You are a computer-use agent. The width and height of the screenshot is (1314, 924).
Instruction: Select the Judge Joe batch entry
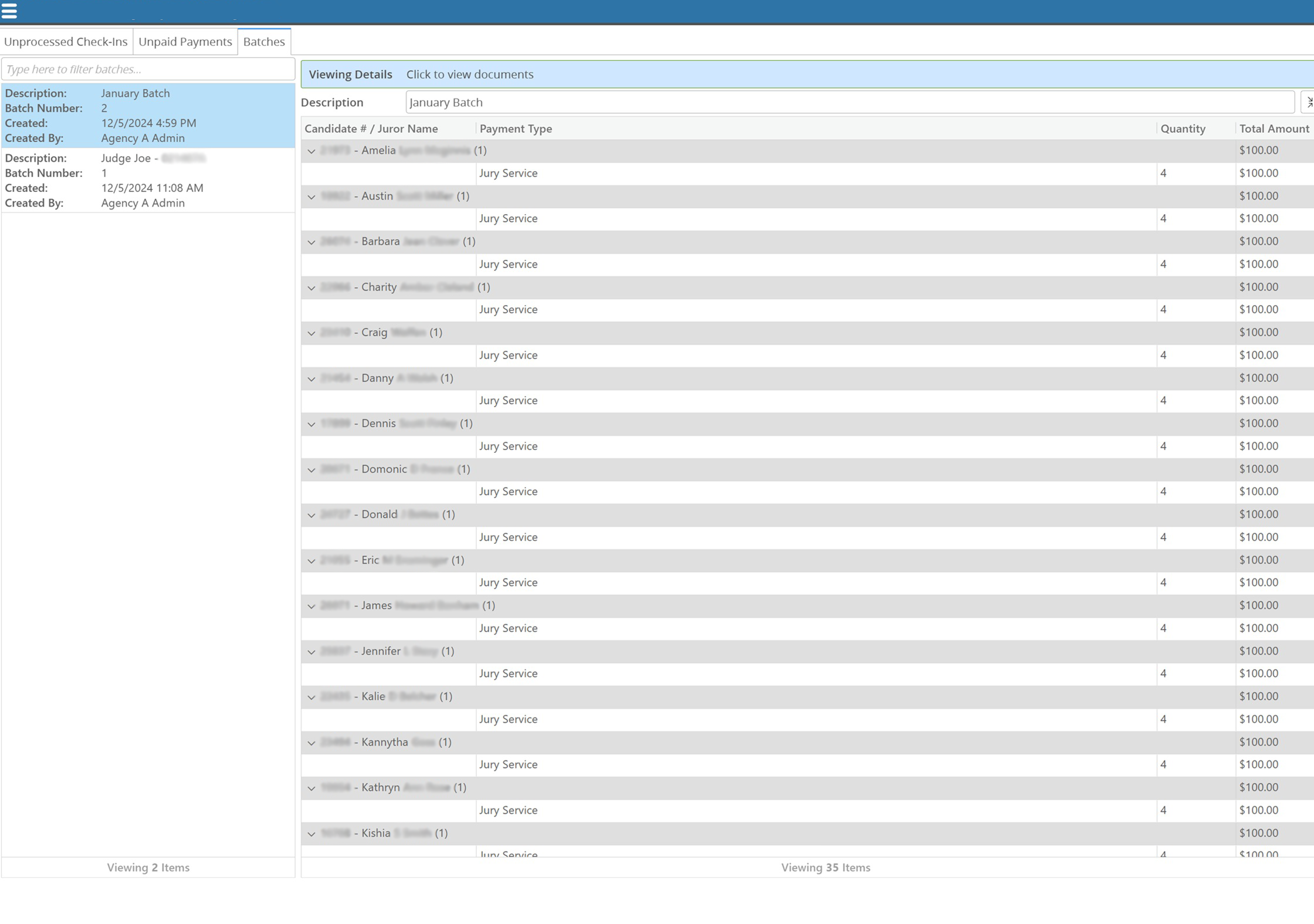148,180
